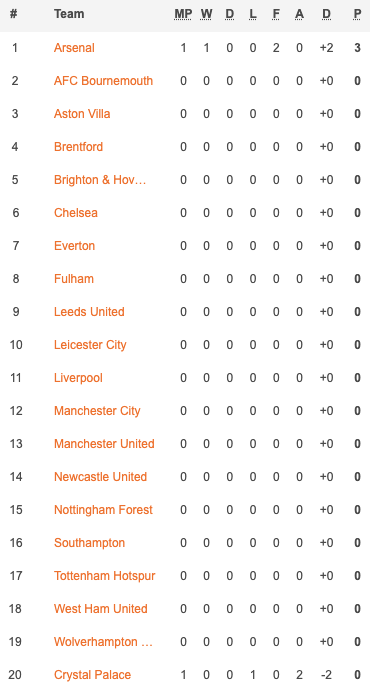Click the W wins column header
The image size is (370, 690).
[x=206, y=14]
